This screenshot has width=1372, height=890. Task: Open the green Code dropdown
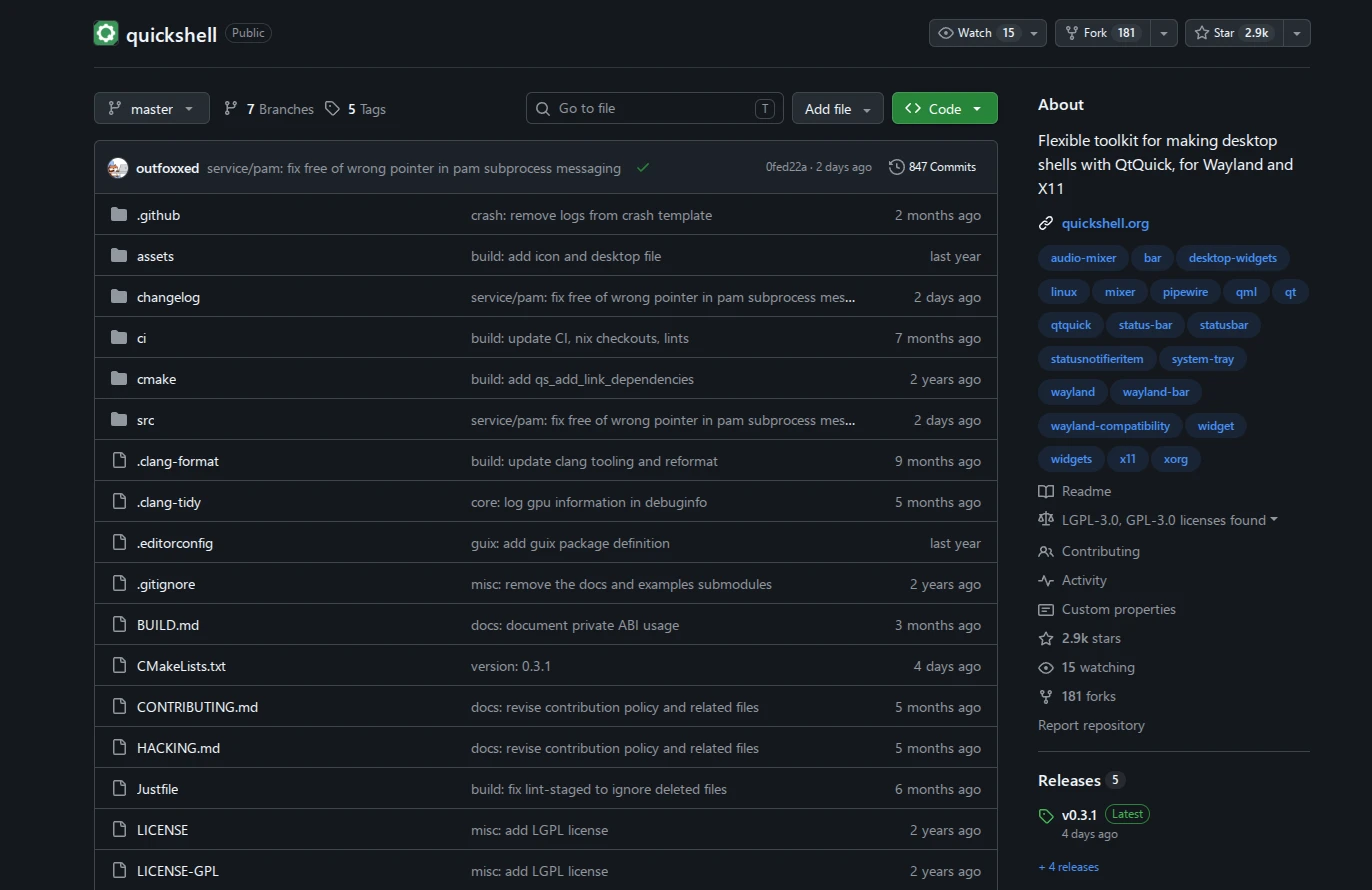(x=945, y=108)
